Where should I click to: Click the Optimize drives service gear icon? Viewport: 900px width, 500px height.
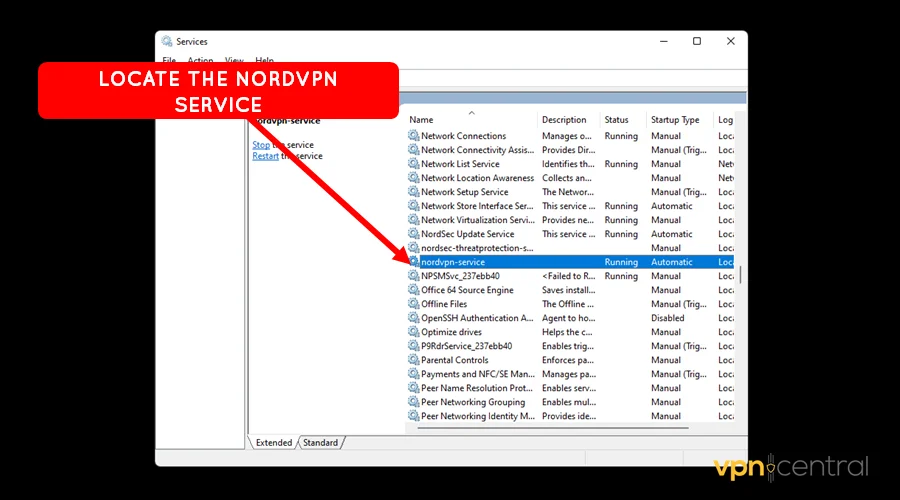pyautogui.click(x=413, y=332)
